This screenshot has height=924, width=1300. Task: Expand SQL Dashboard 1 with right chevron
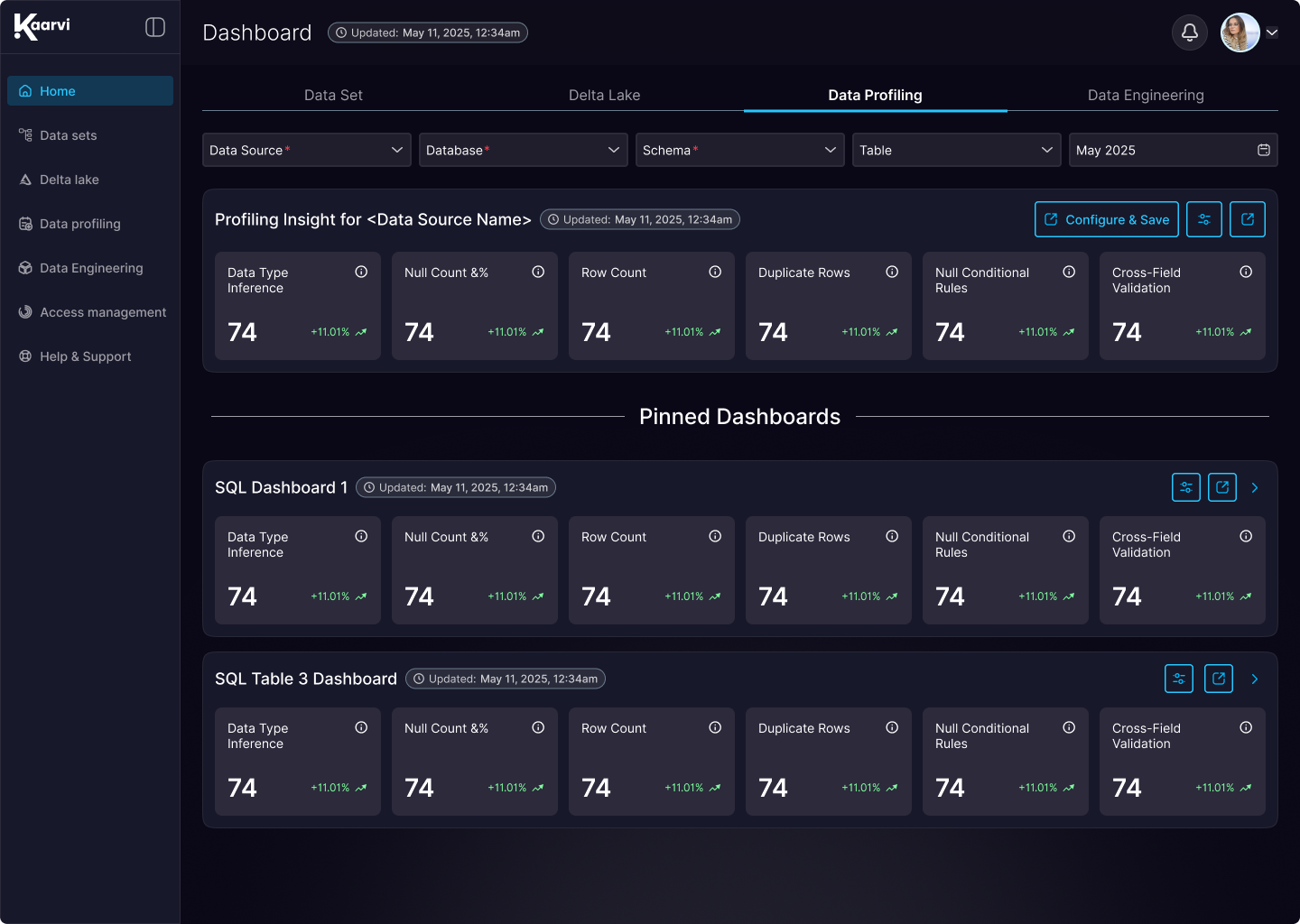click(1255, 487)
